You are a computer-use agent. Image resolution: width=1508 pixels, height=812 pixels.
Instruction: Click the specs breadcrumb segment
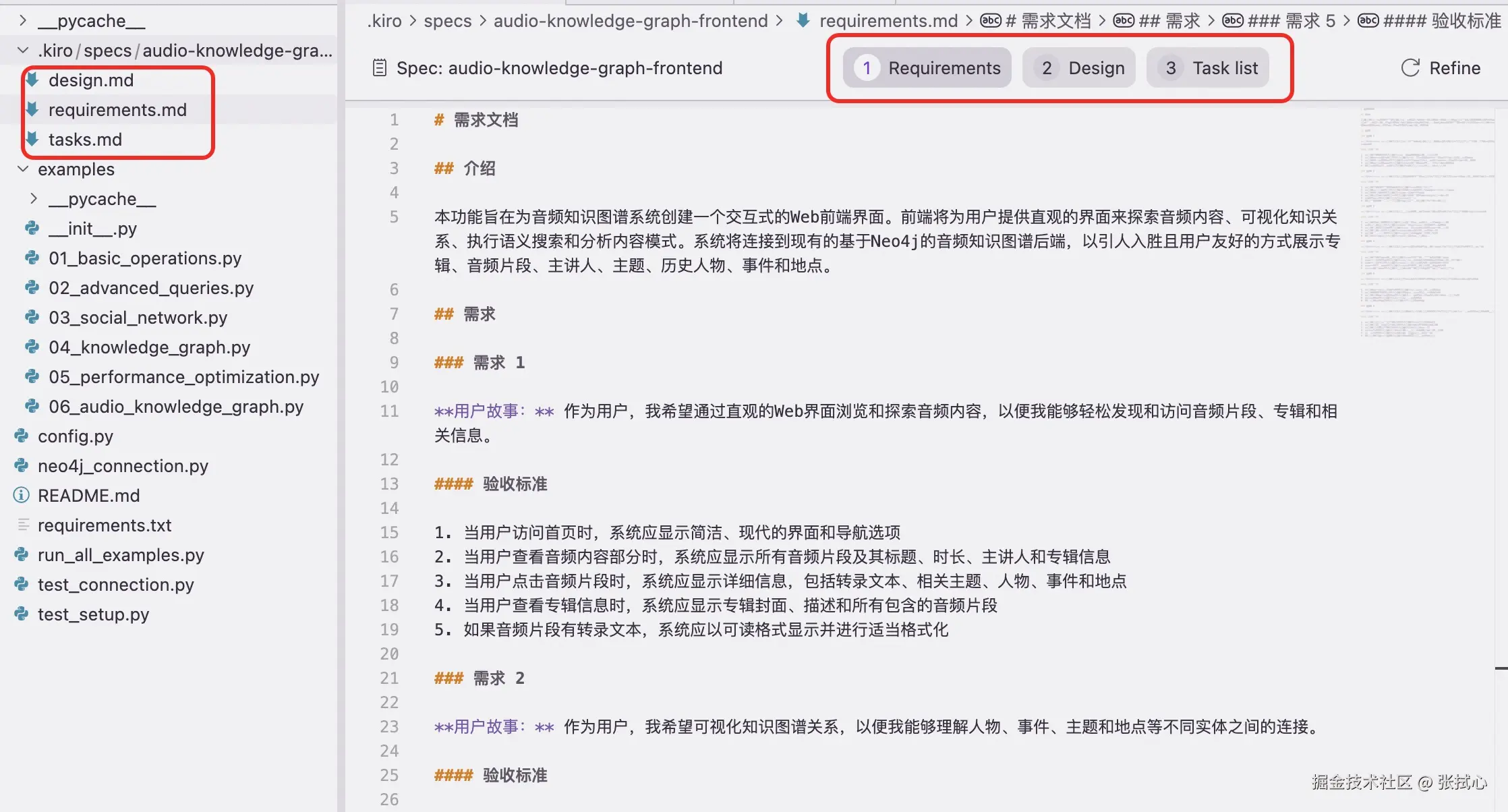pos(447,21)
